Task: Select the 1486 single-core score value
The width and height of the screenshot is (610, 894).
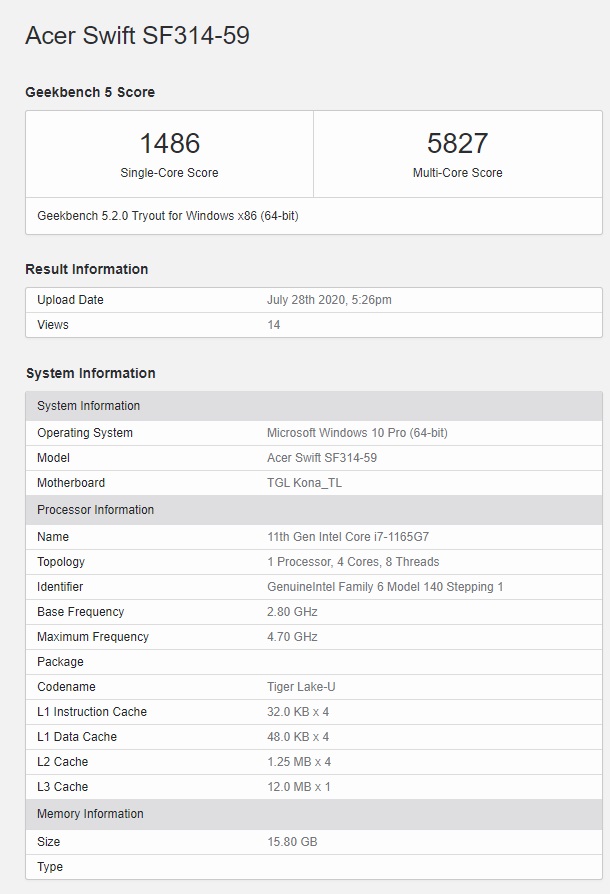Action: point(169,144)
